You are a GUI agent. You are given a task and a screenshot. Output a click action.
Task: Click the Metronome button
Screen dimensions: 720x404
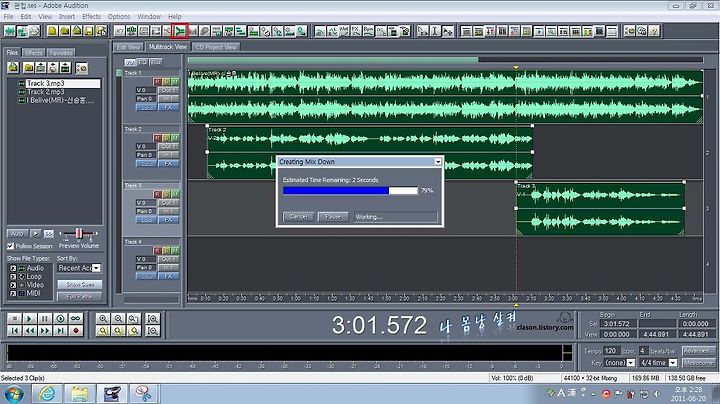(698, 363)
